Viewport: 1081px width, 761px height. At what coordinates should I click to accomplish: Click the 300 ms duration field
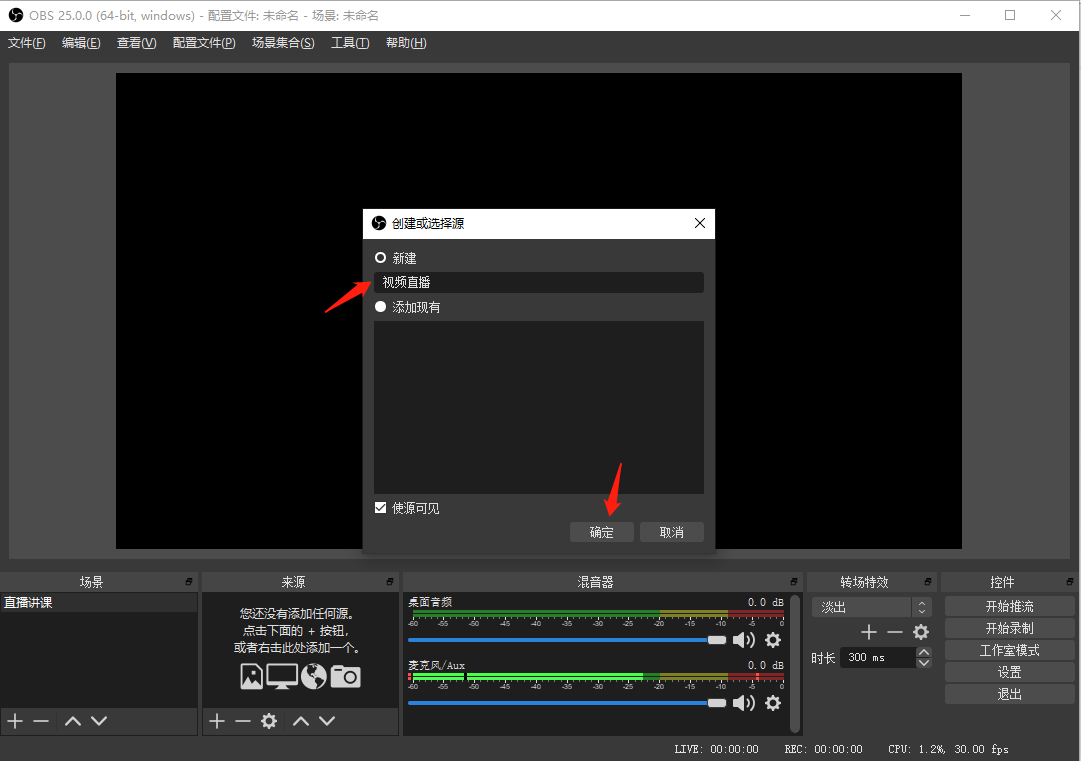(878, 658)
